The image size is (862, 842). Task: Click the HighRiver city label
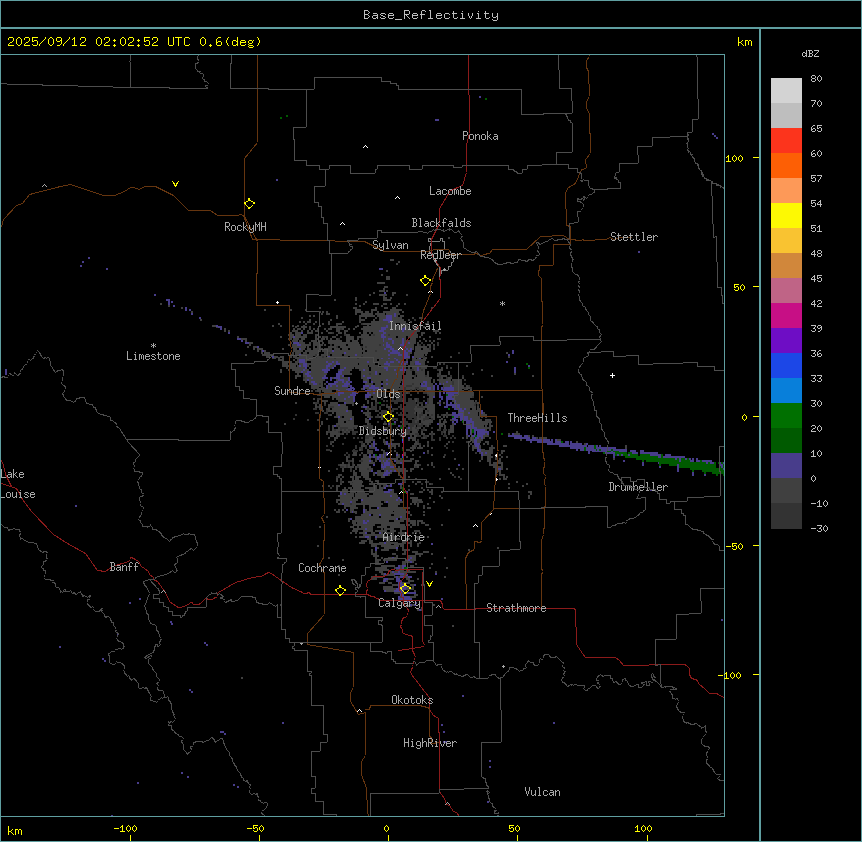[x=430, y=743]
